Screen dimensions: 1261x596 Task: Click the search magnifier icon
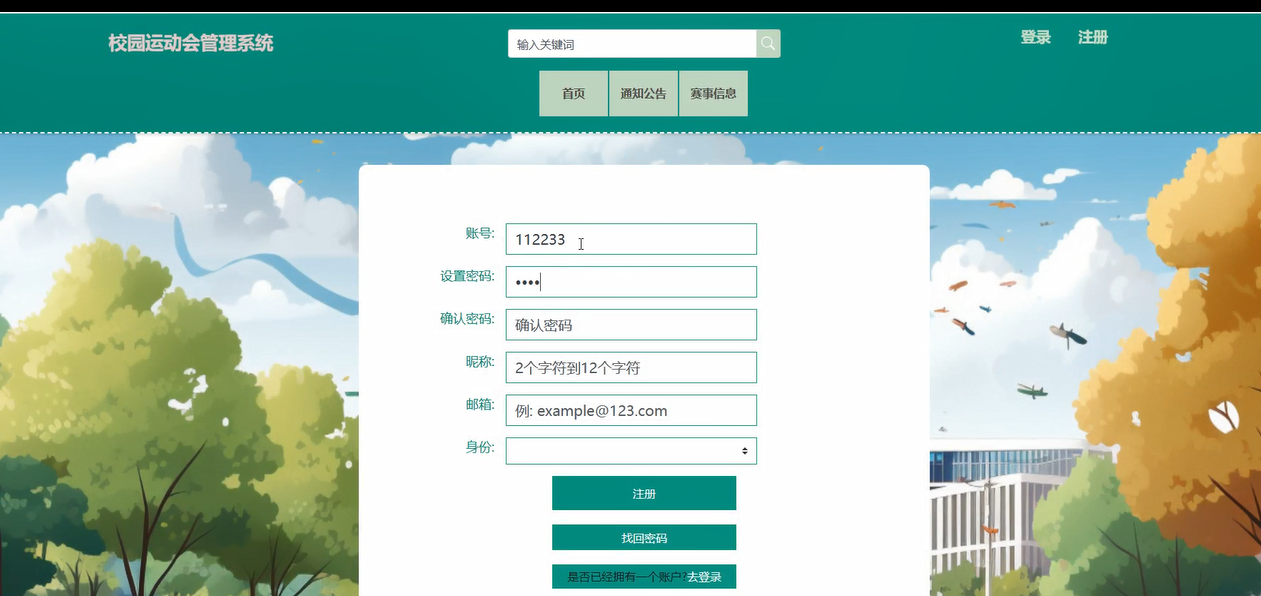click(x=768, y=44)
